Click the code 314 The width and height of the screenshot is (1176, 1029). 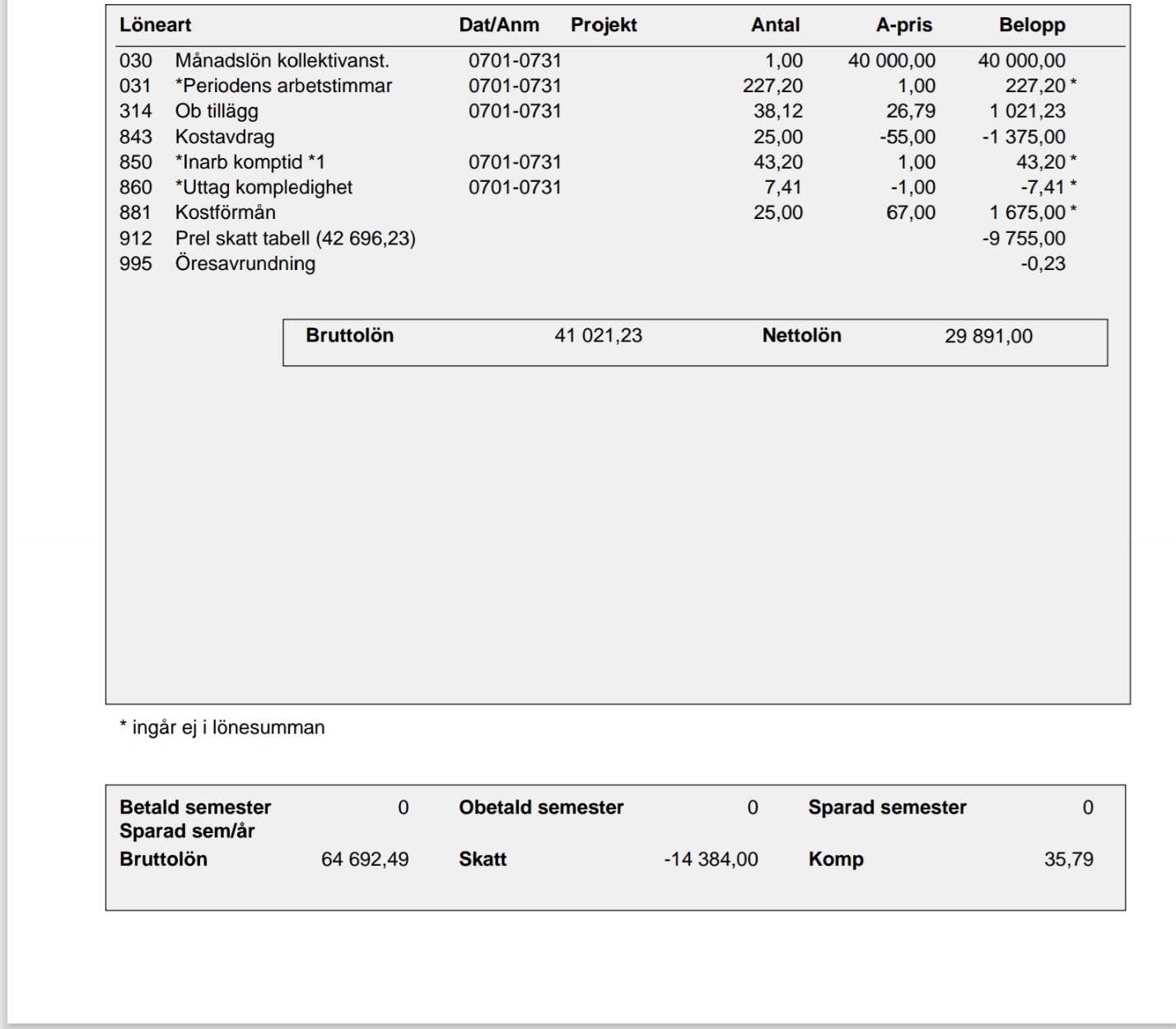(x=136, y=111)
